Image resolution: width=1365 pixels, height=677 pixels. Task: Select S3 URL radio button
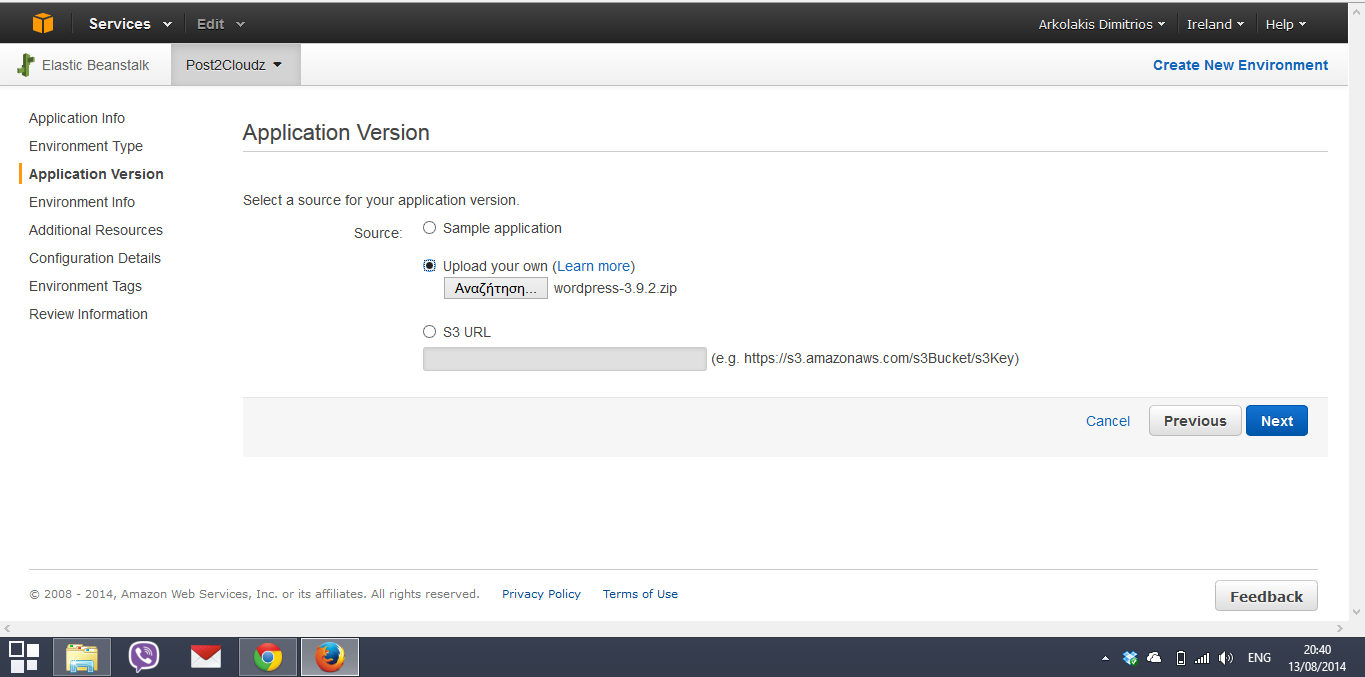(429, 332)
